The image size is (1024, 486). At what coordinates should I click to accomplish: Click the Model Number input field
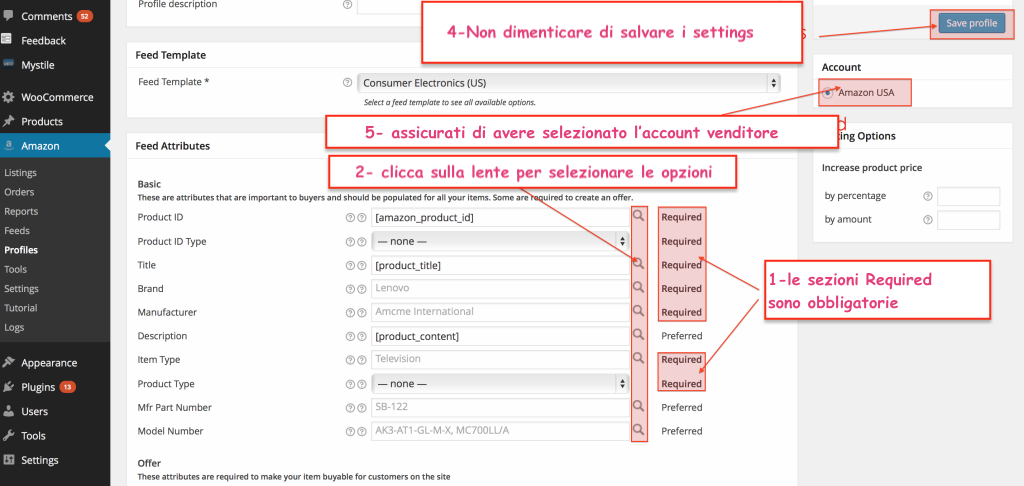click(x=500, y=431)
